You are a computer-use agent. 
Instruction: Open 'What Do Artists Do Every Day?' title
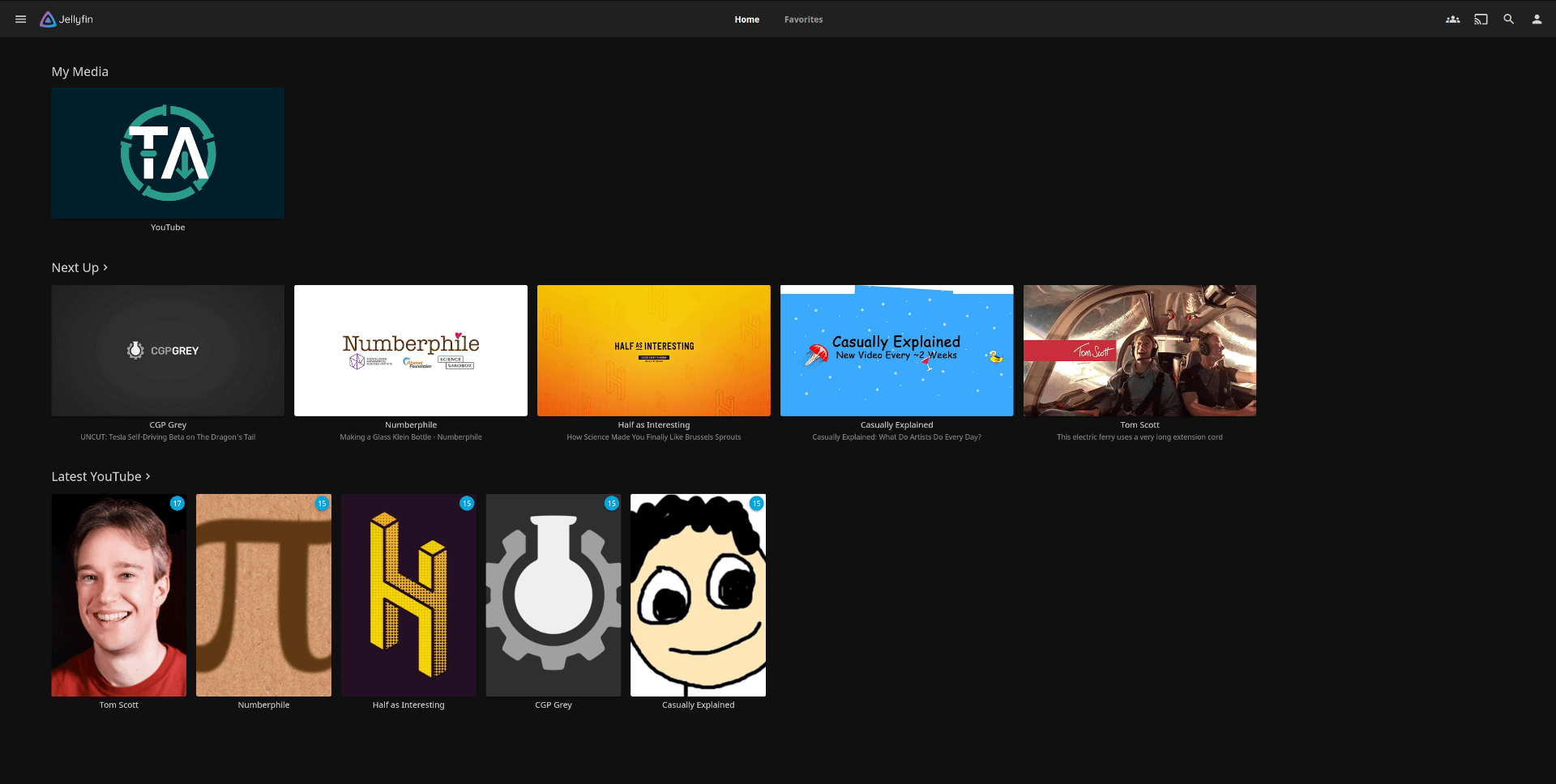[897, 437]
